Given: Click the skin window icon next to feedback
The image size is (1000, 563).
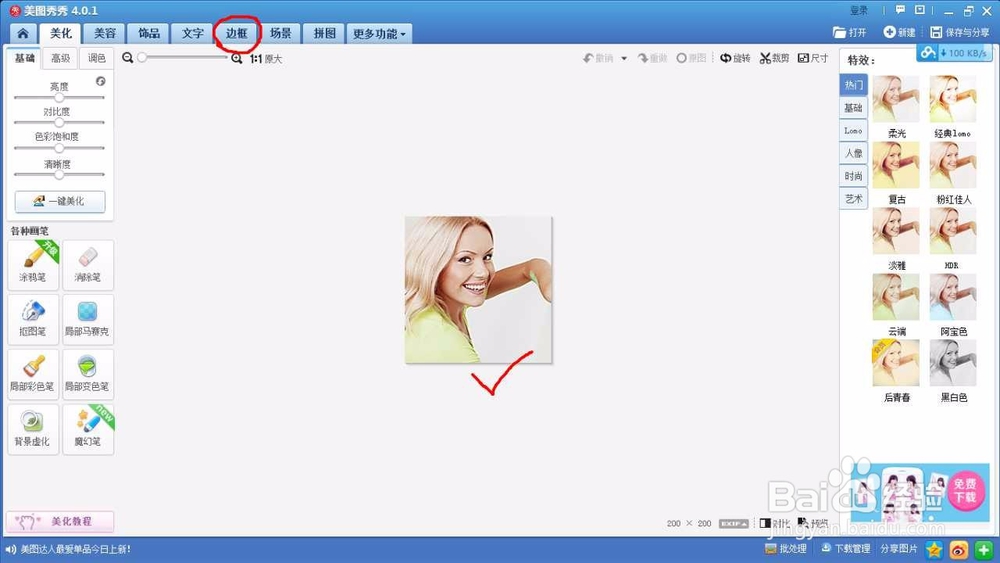Looking at the screenshot, I should click(920, 10).
